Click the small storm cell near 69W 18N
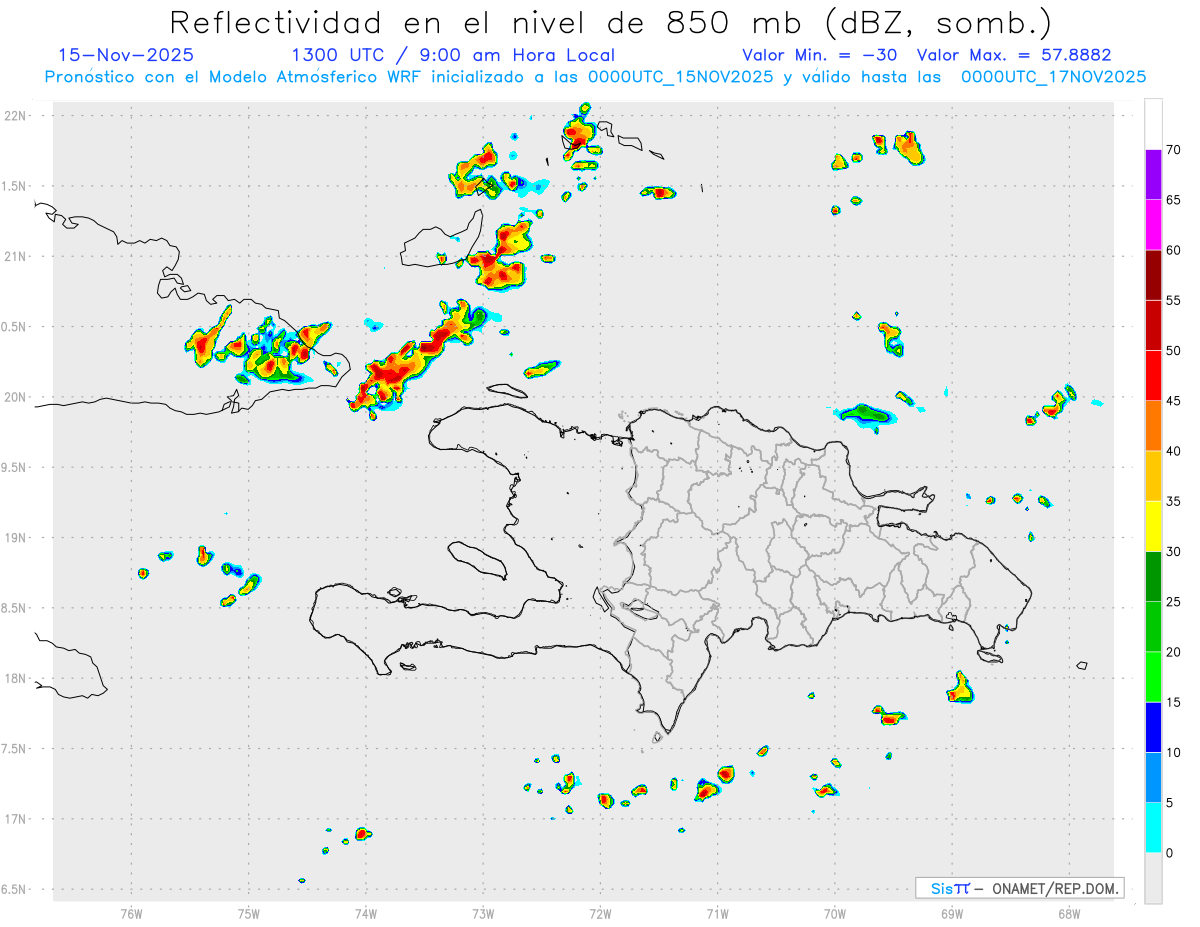 961,688
